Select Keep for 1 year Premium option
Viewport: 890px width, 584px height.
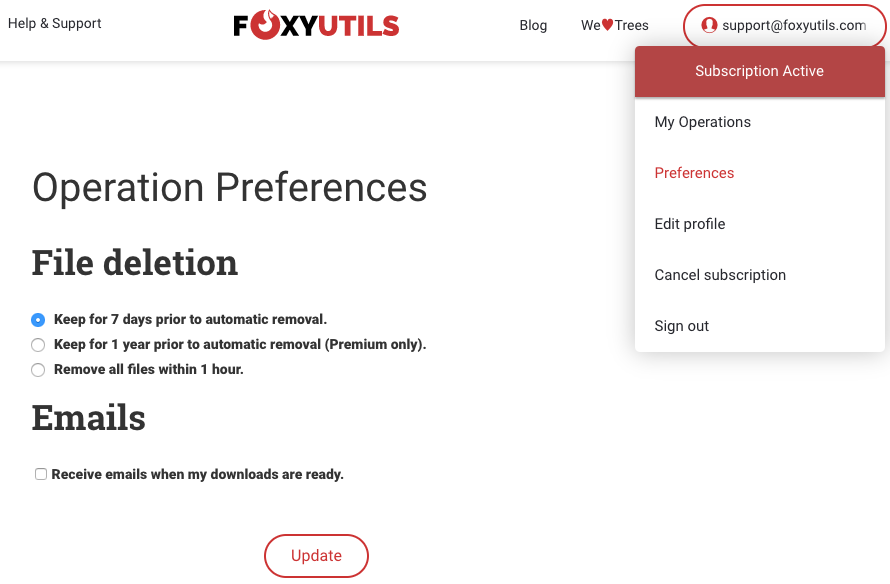click(38, 345)
